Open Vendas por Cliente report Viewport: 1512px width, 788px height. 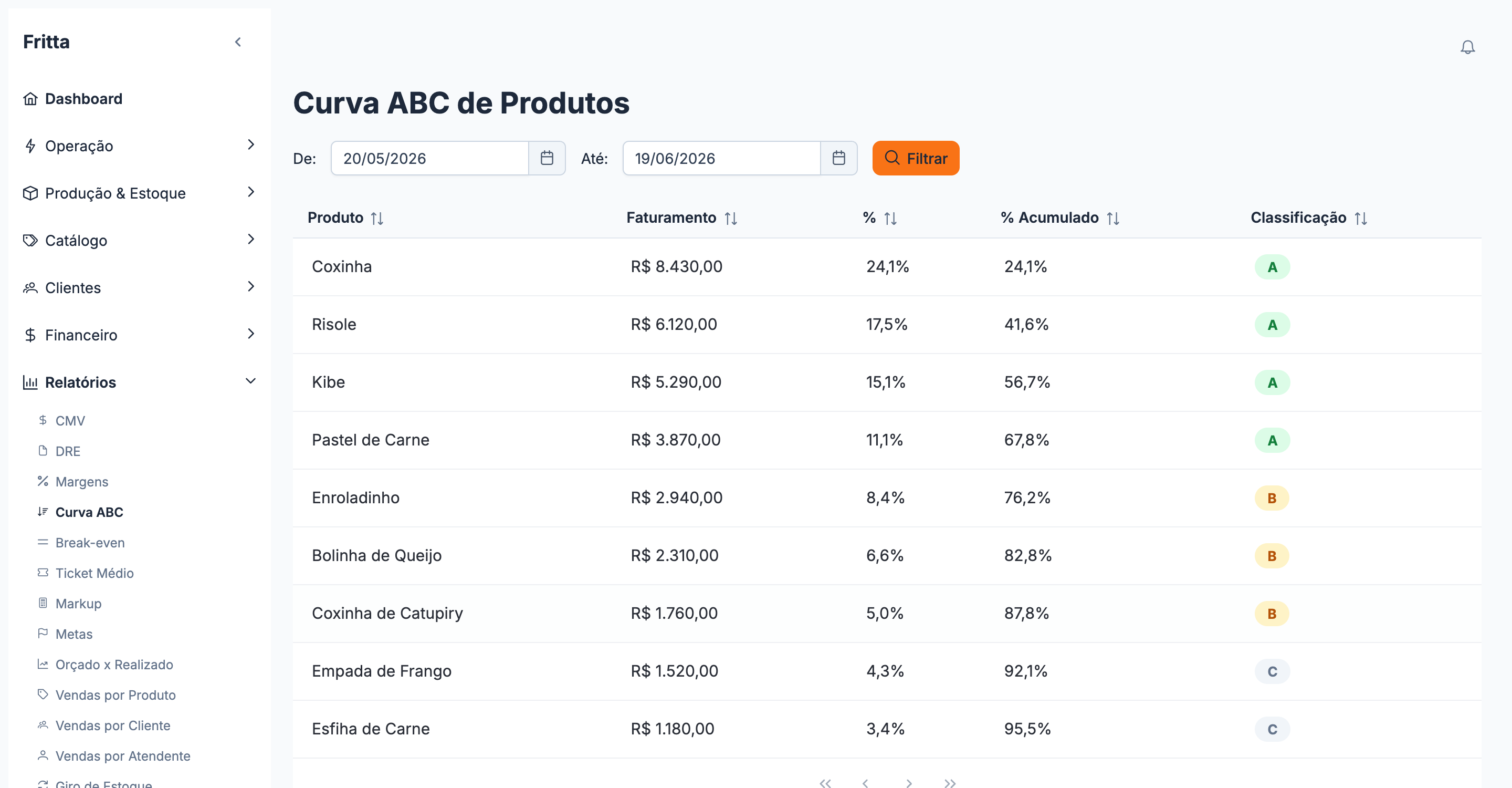point(113,726)
